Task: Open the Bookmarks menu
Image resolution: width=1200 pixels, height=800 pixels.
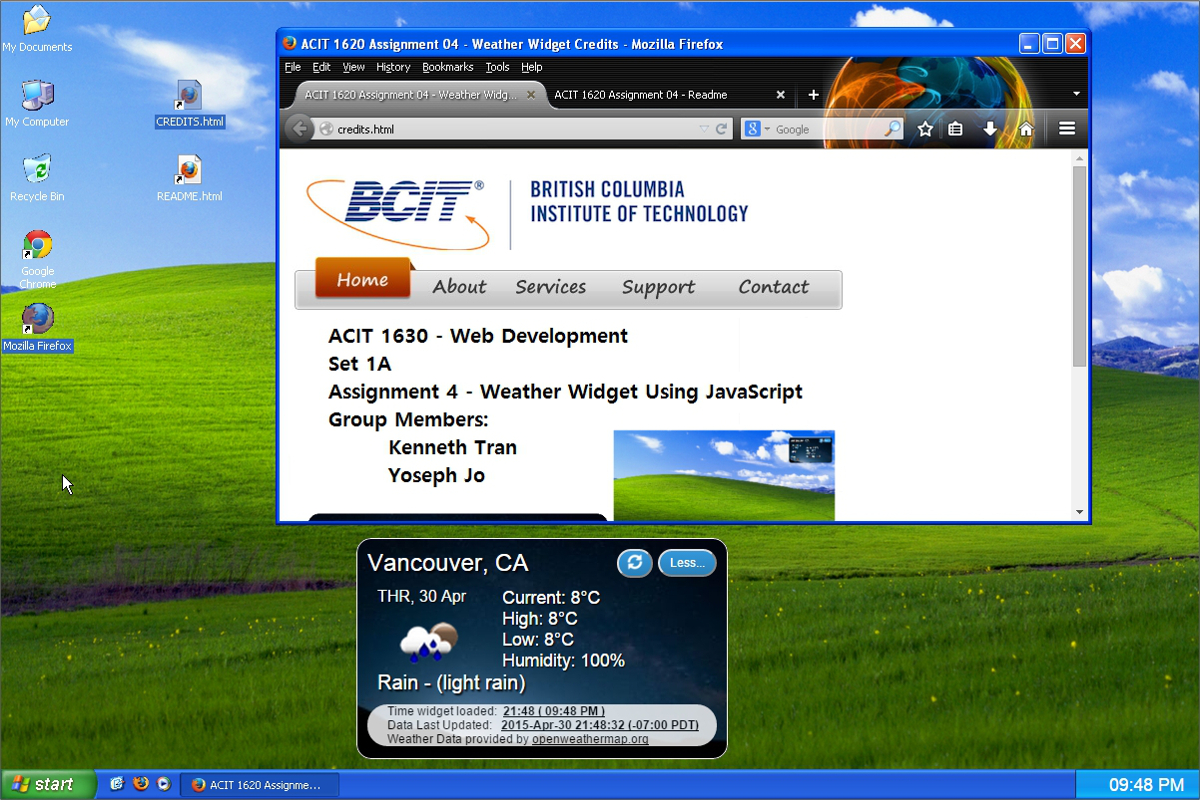Action: pos(447,67)
